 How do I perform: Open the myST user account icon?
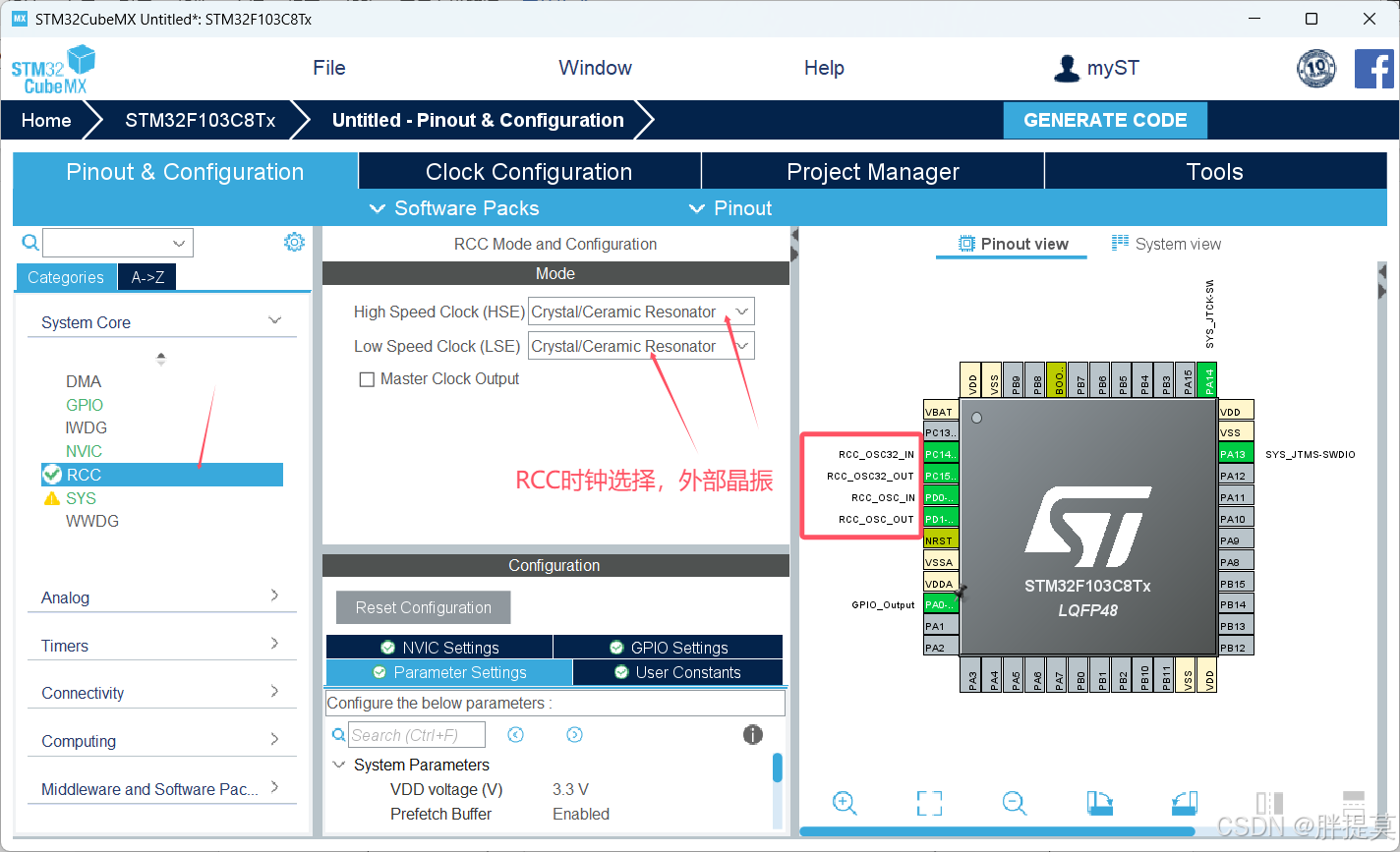[x=1066, y=68]
